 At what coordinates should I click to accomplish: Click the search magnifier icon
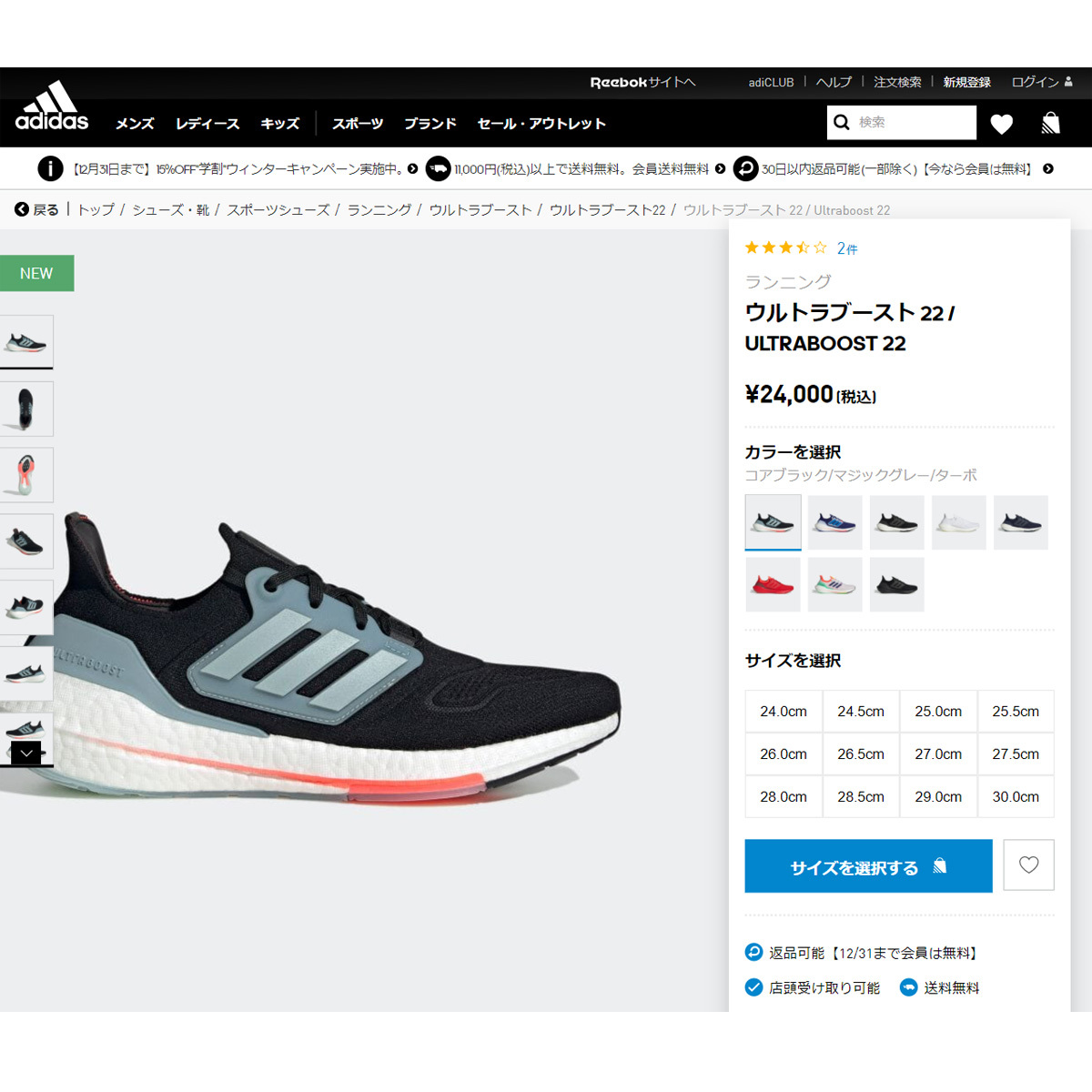click(842, 122)
